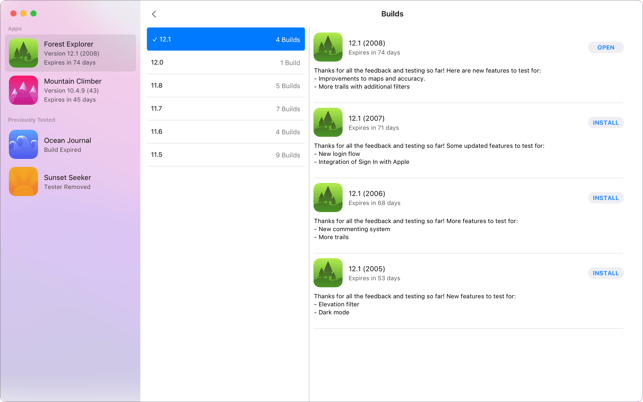Select version 11.6 in list
This screenshot has width=643, height=402.
pos(226,132)
